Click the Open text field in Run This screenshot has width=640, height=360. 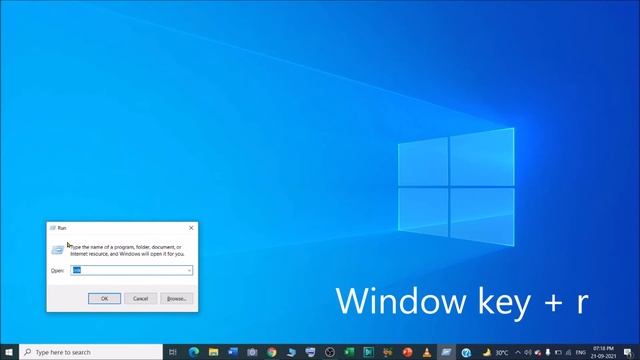coord(131,270)
